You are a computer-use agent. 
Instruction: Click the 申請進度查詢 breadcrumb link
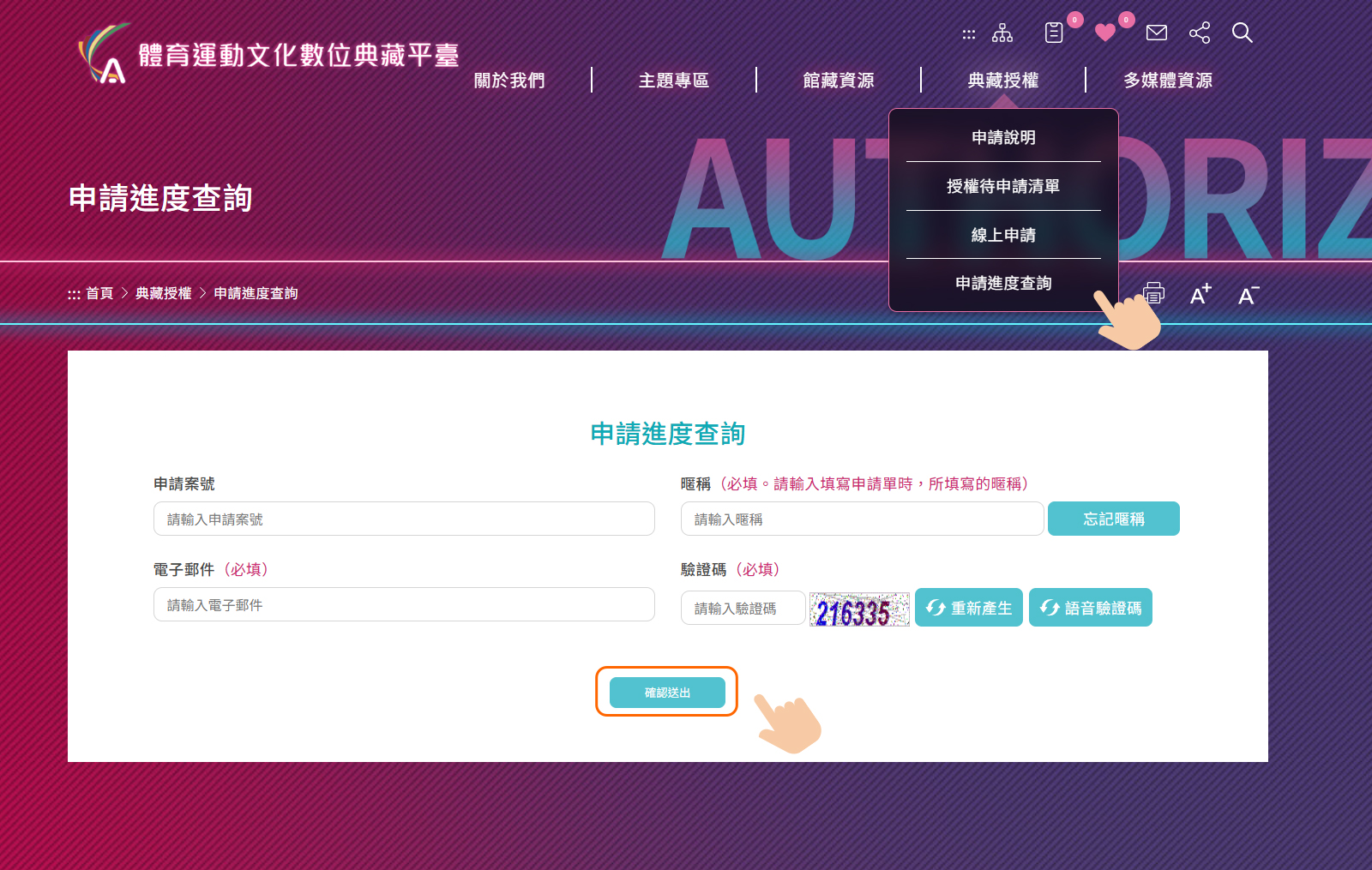pos(256,293)
